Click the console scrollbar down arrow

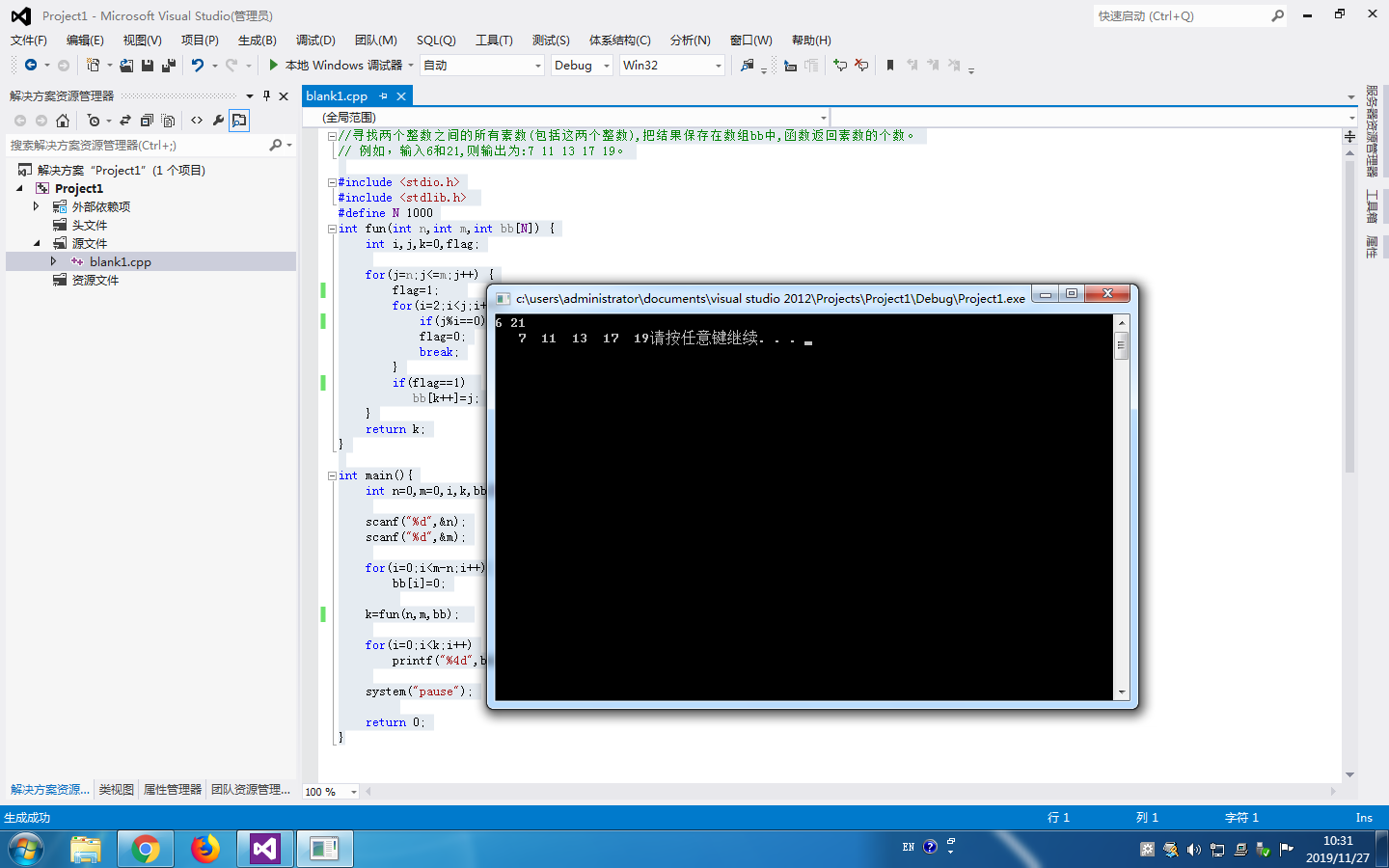coord(1121,692)
